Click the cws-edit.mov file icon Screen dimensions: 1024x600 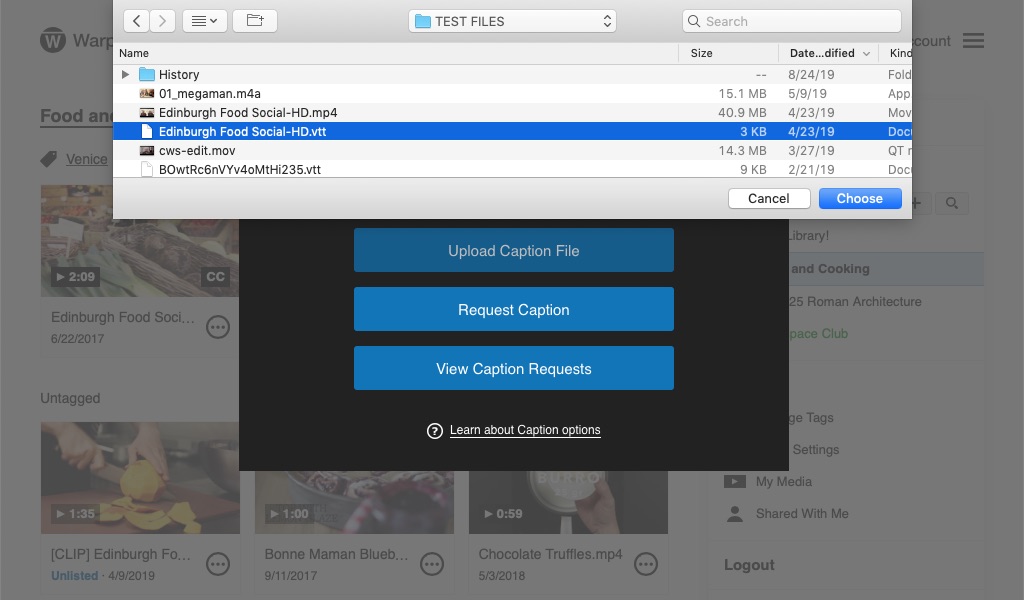click(x=147, y=150)
